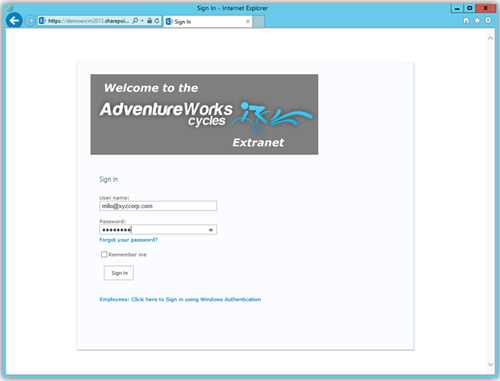Click the Home icon in browser toolbar
This screenshot has height=381, width=500.
pos(466,21)
